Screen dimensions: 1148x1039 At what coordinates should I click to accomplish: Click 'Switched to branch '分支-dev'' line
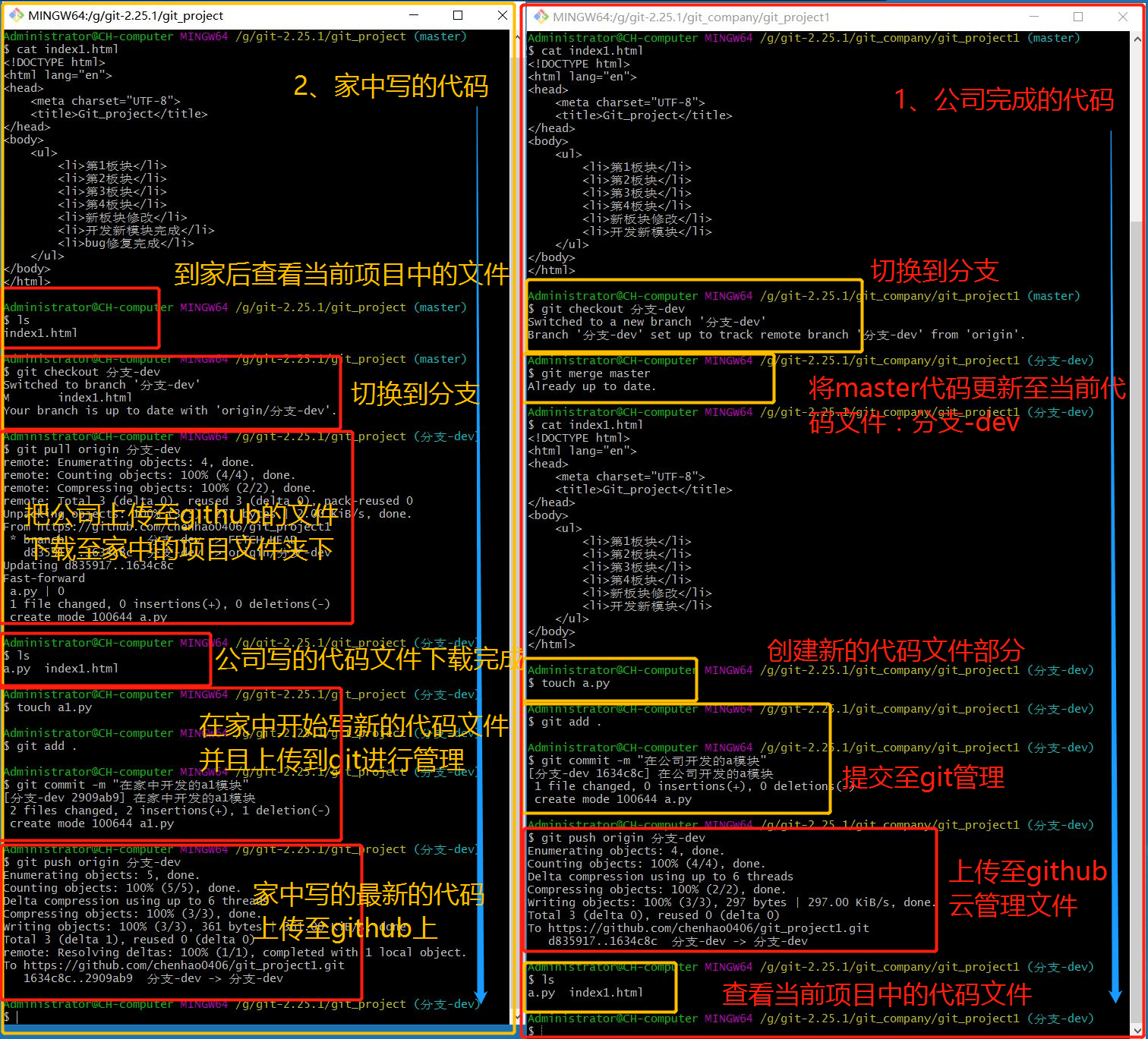click(x=102, y=385)
